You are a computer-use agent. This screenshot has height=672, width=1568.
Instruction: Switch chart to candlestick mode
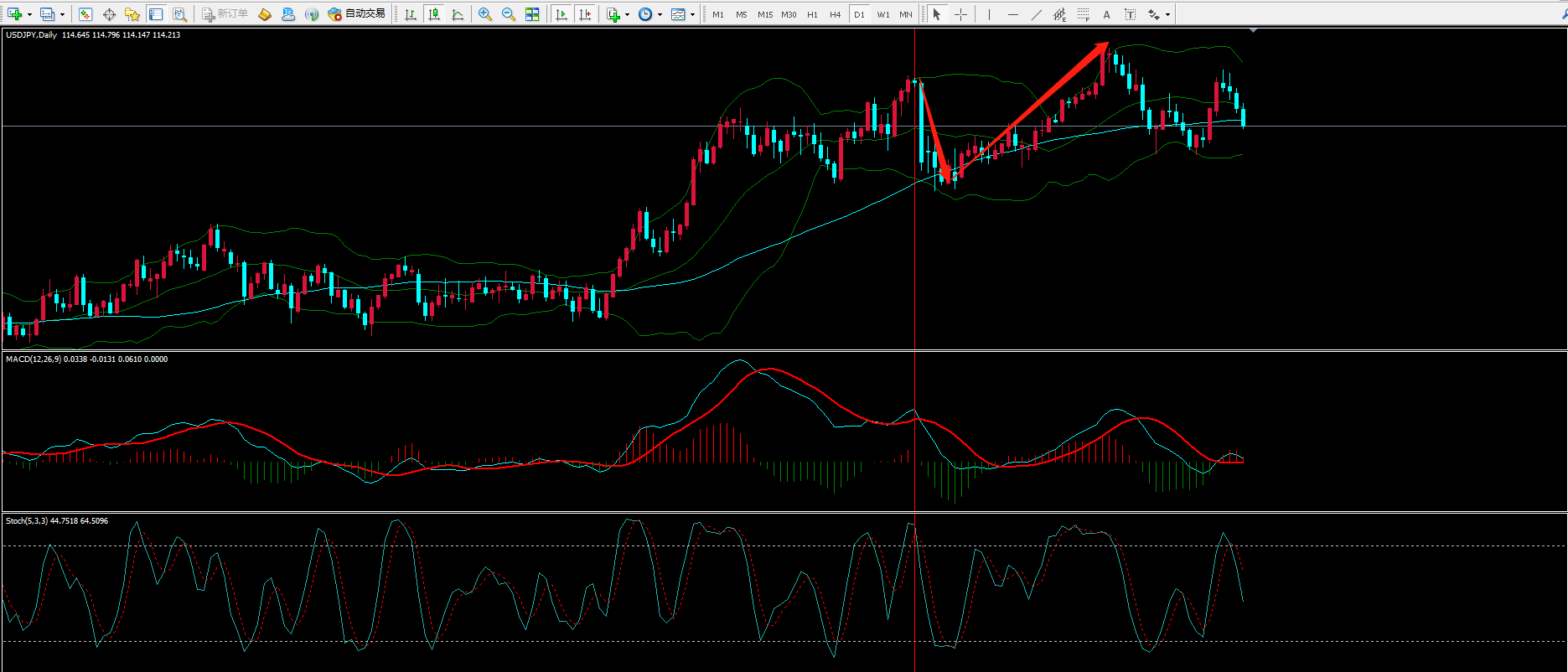[x=434, y=14]
